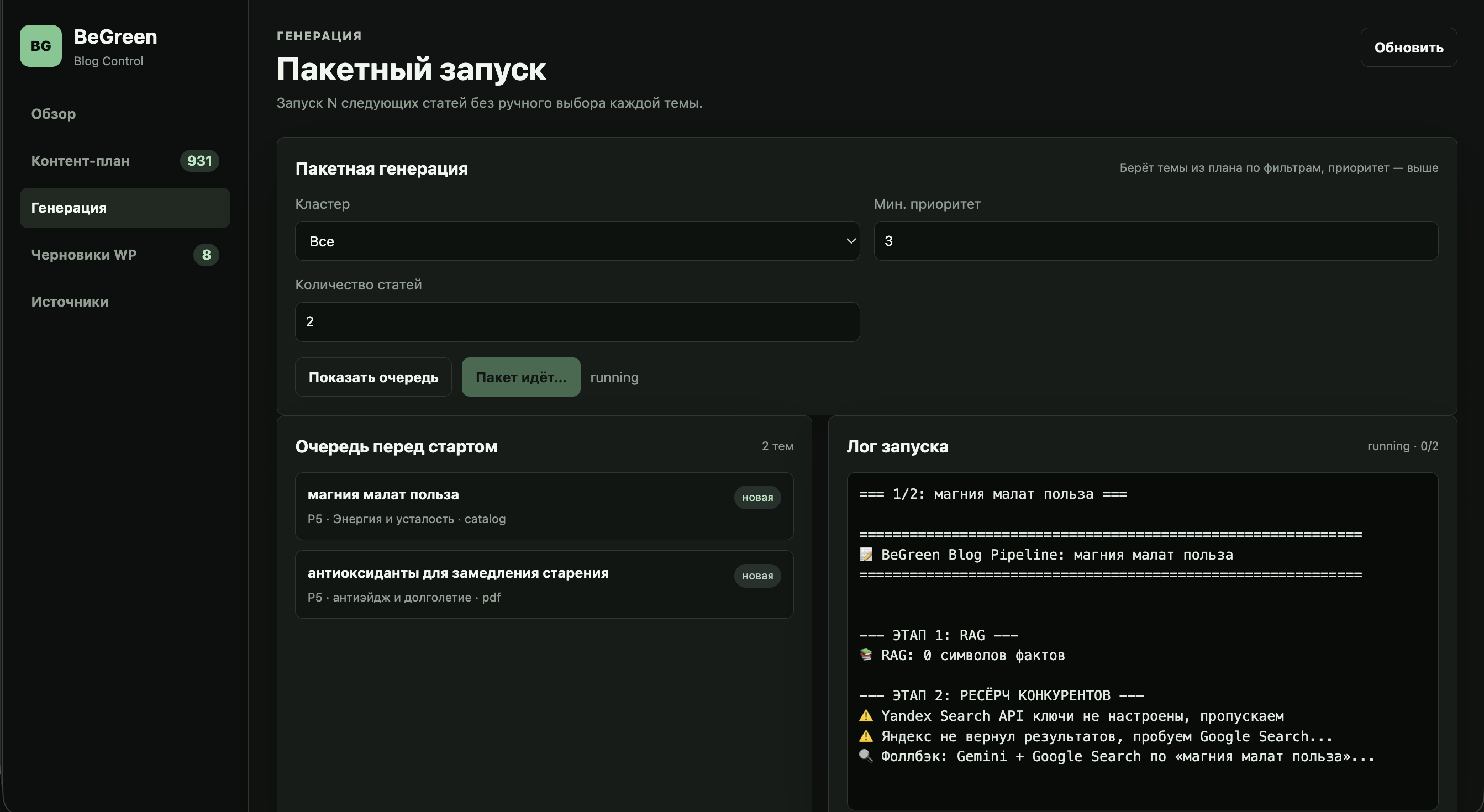Click the 8 badge on Черновики WP
The image size is (1484, 812).
206,255
